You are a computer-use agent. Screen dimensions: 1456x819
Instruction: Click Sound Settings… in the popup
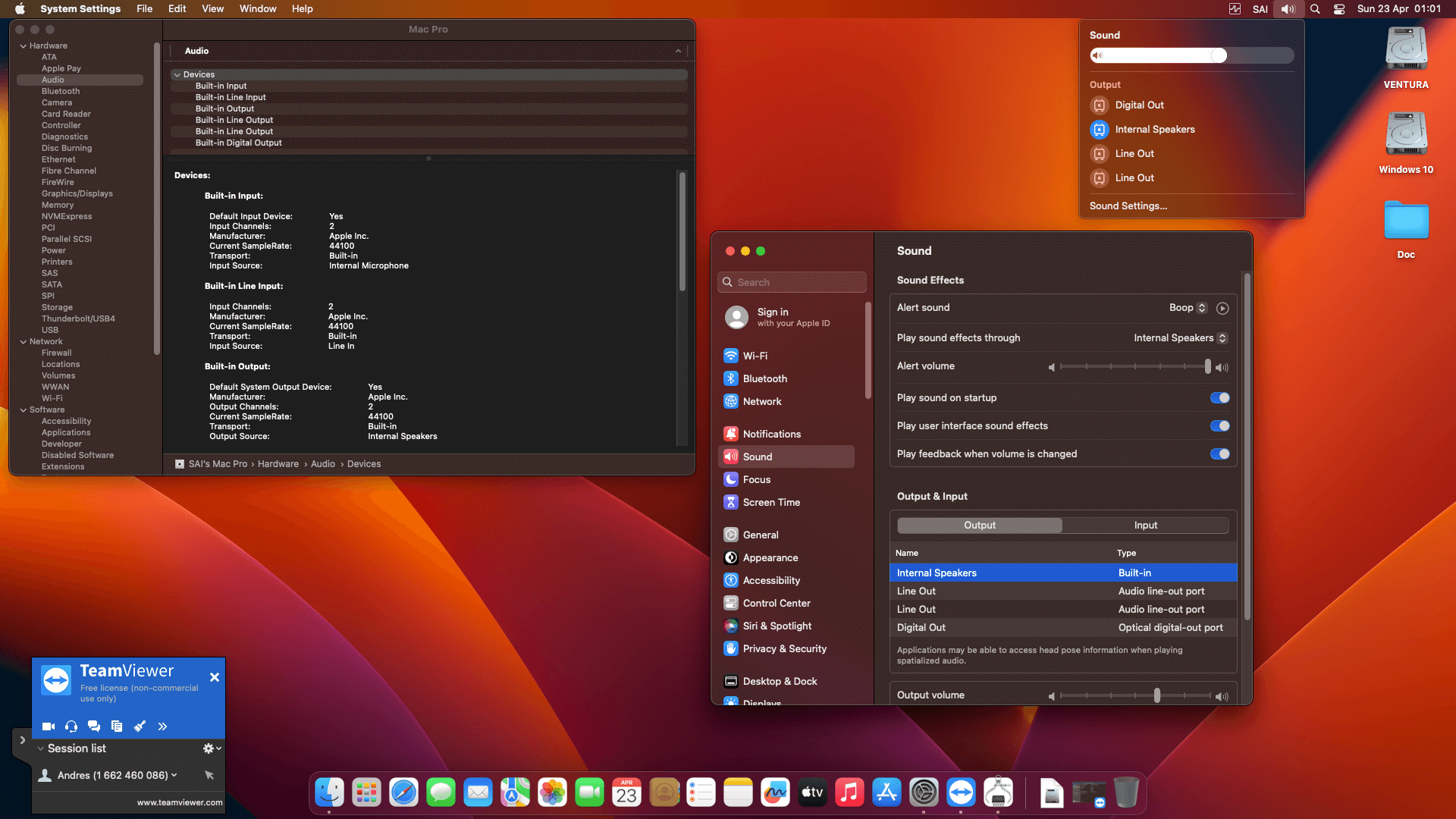(1128, 206)
